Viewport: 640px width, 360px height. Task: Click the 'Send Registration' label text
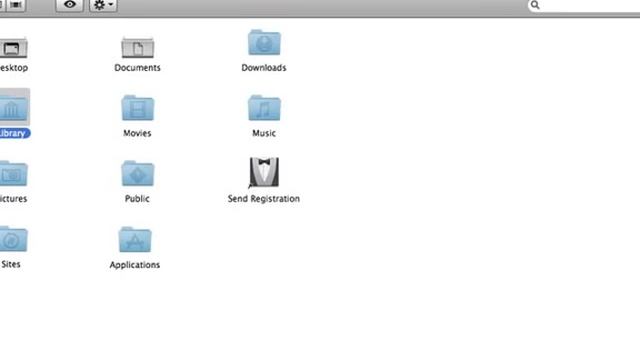pyautogui.click(x=264, y=199)
